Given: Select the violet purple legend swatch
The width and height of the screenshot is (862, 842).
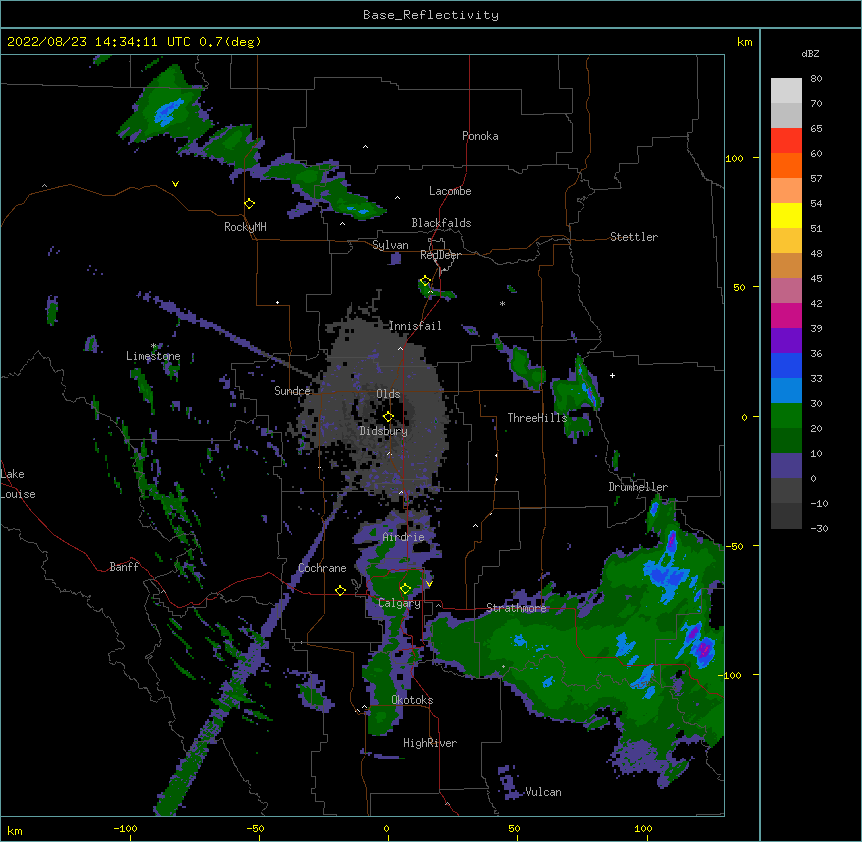Looking at the screenshot, I should [786, 340].
